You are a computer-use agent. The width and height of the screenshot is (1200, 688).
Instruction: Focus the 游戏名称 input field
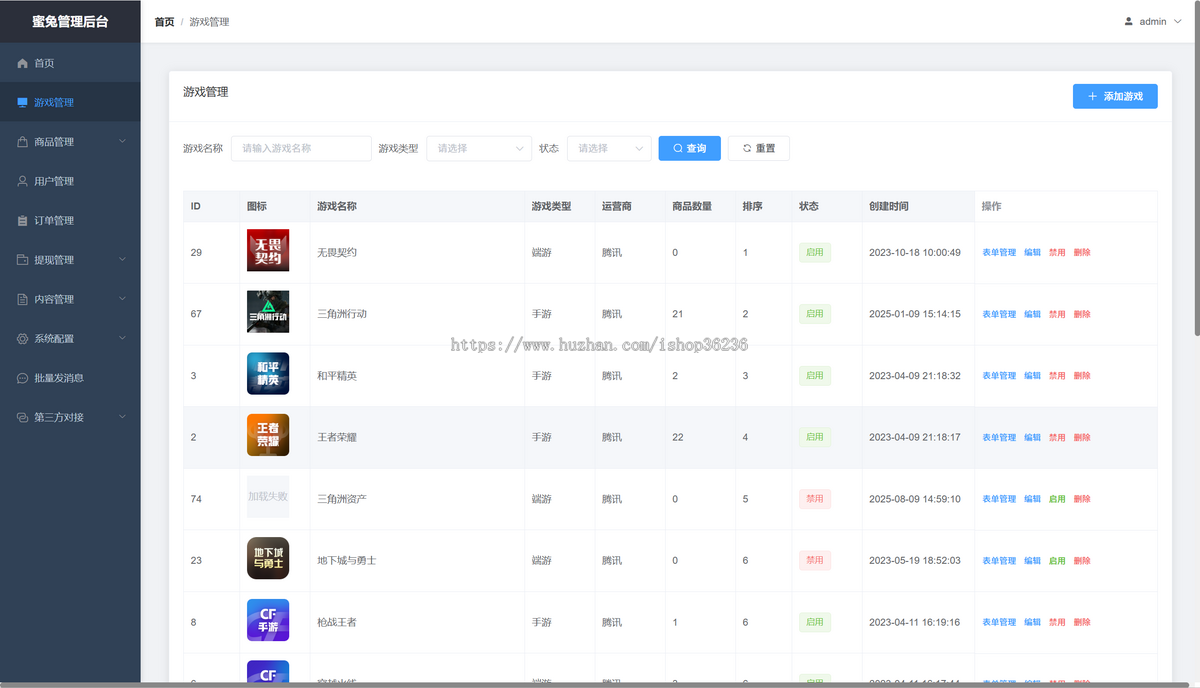point(301,148)
